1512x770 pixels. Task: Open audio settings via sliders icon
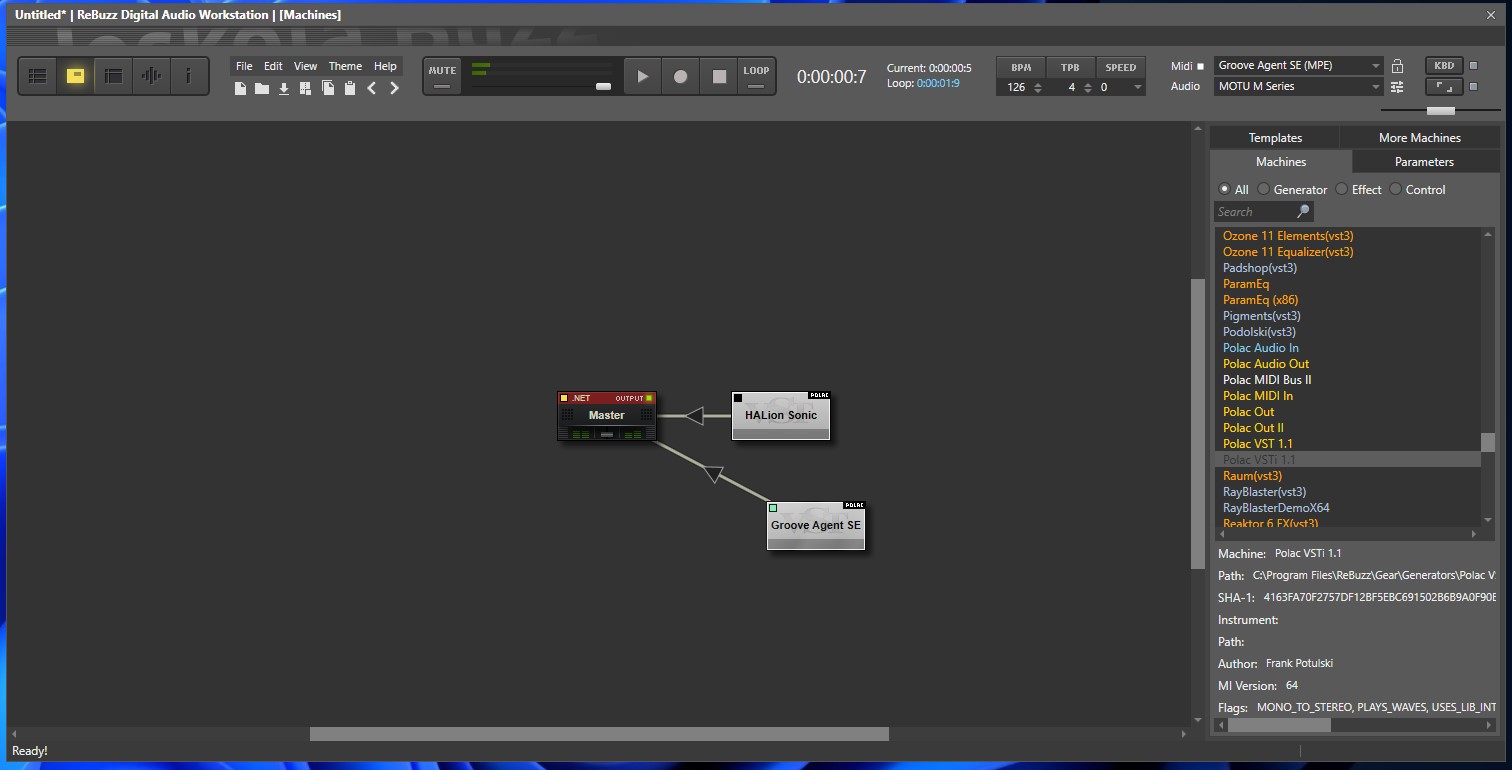click(1397, 87)
